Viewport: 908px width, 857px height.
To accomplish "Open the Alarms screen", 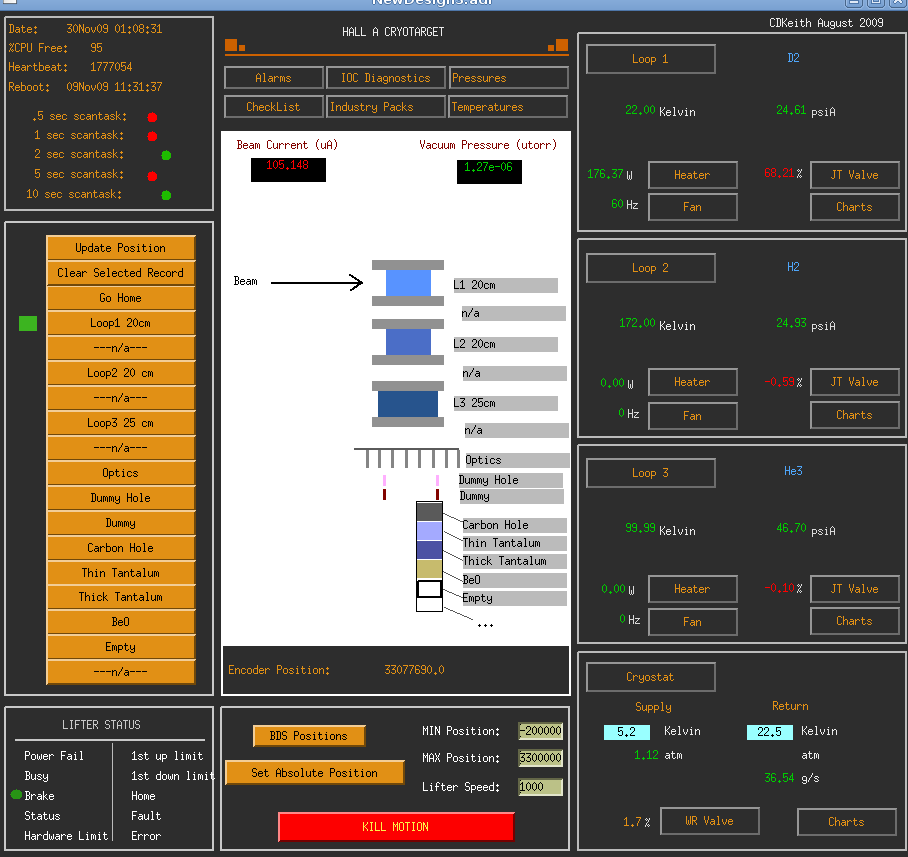I will coord(273,78).
